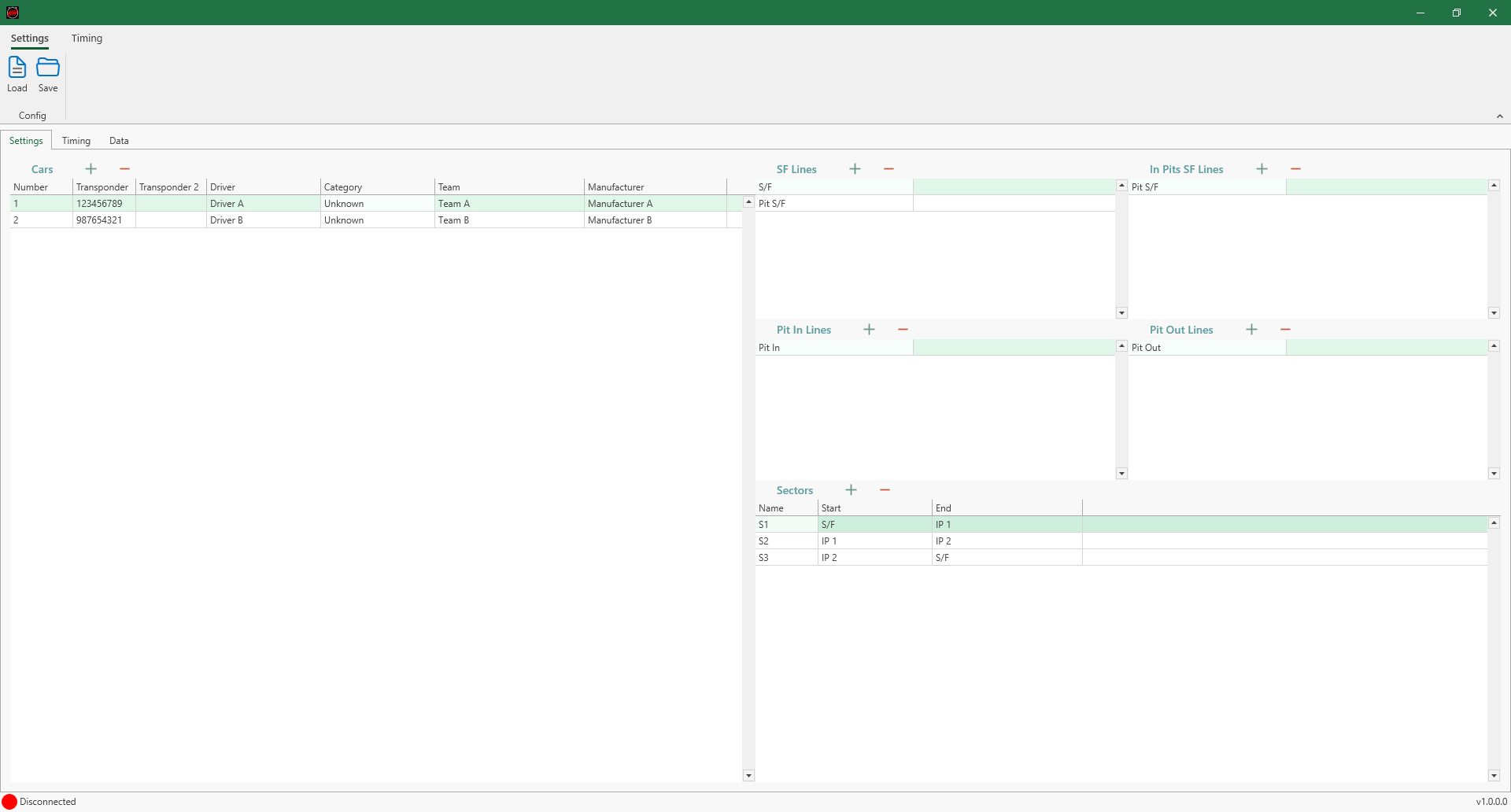The image size is (1511, 812).
Task: Sort cars by Transponder column header
Action: (102, 187)
